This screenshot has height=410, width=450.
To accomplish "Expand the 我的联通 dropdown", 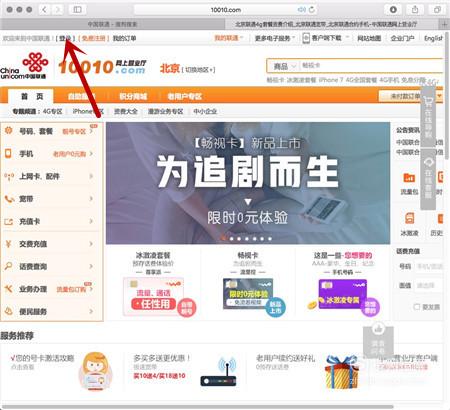I will coord(228,38).
